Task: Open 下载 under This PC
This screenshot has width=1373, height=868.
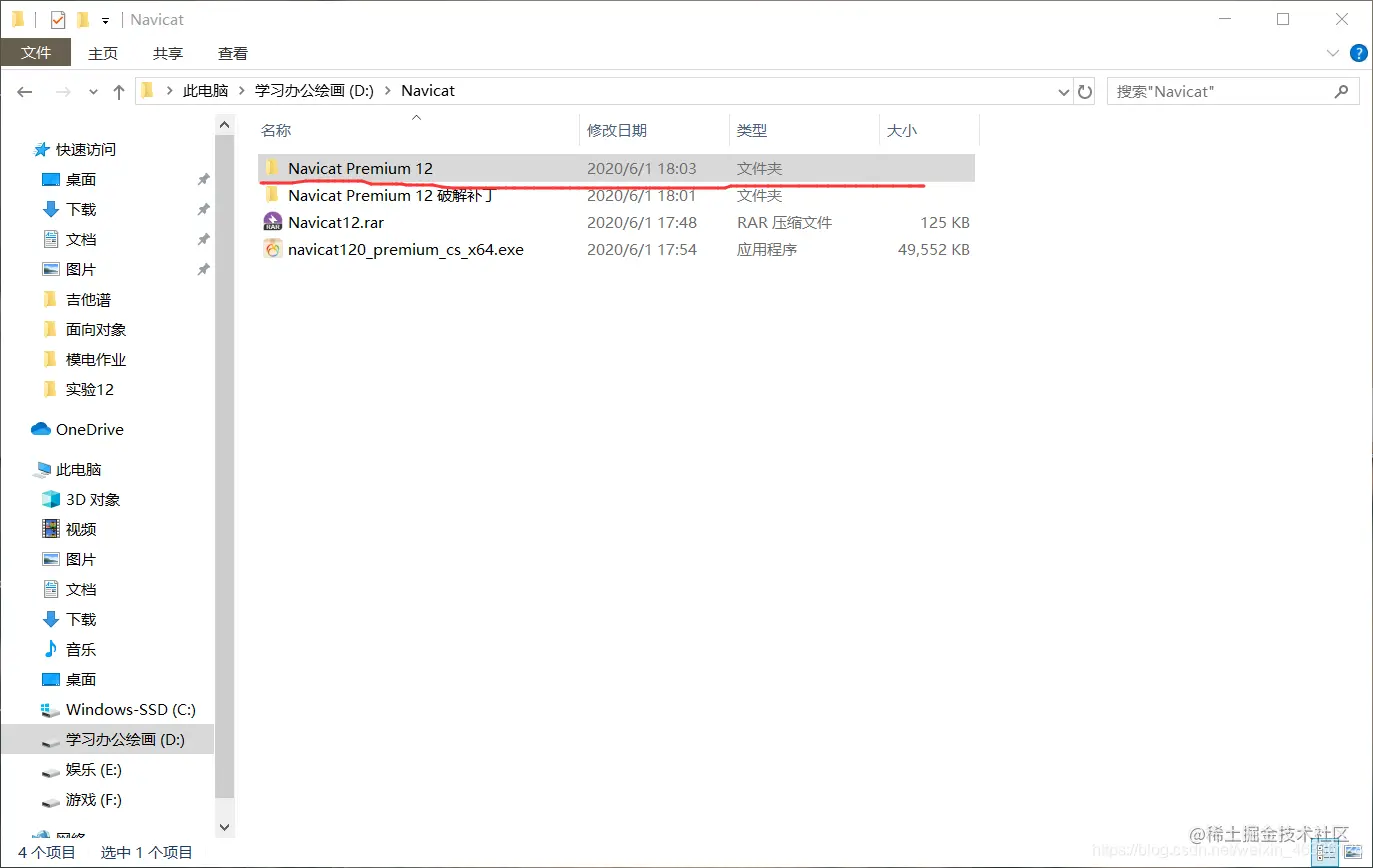Action: [x=81, y=620]
